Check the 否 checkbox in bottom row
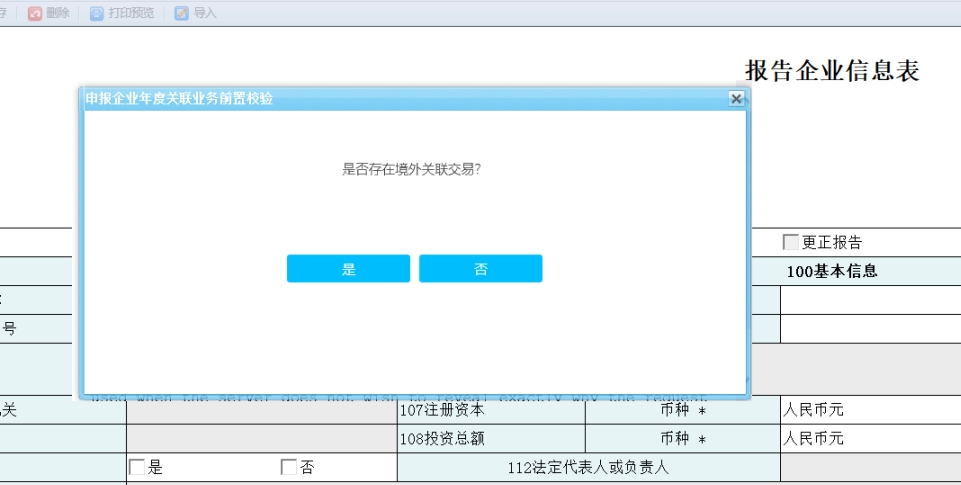This screenshot has width=961, height=485. point(289,467)
